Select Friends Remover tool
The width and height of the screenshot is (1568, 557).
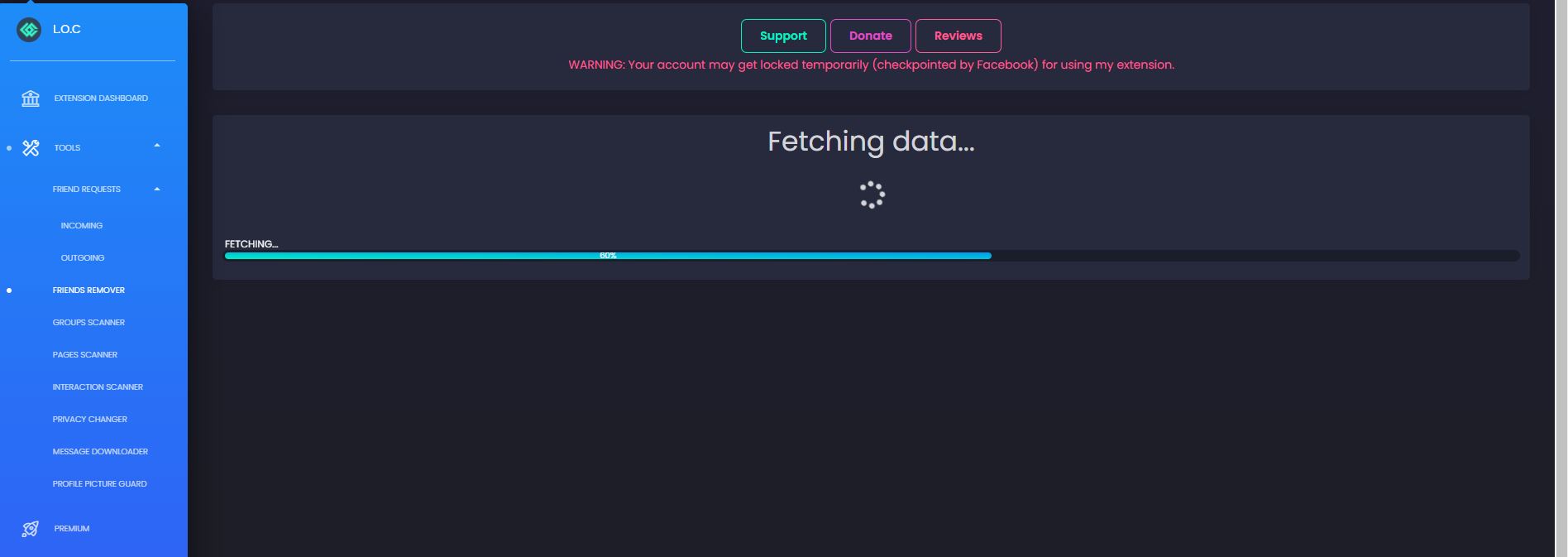88,291
